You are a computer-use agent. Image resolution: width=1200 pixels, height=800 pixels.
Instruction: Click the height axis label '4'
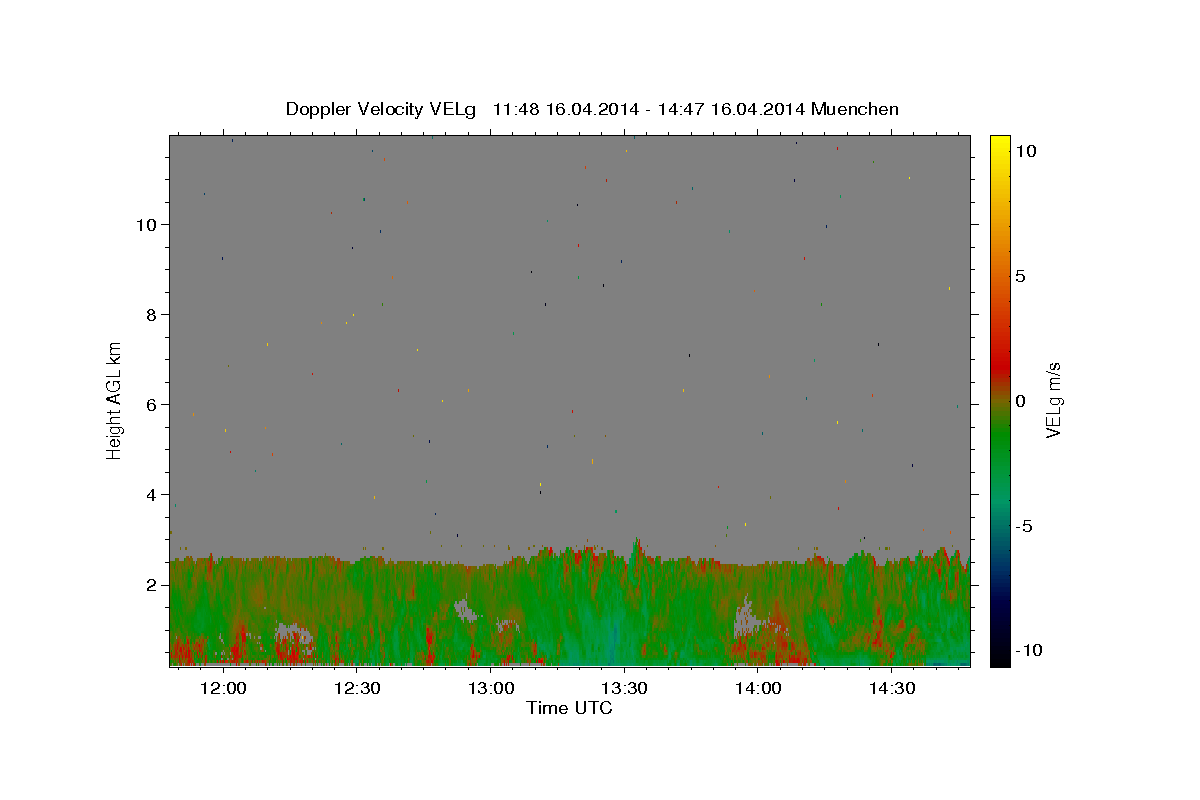pos(152,494)
